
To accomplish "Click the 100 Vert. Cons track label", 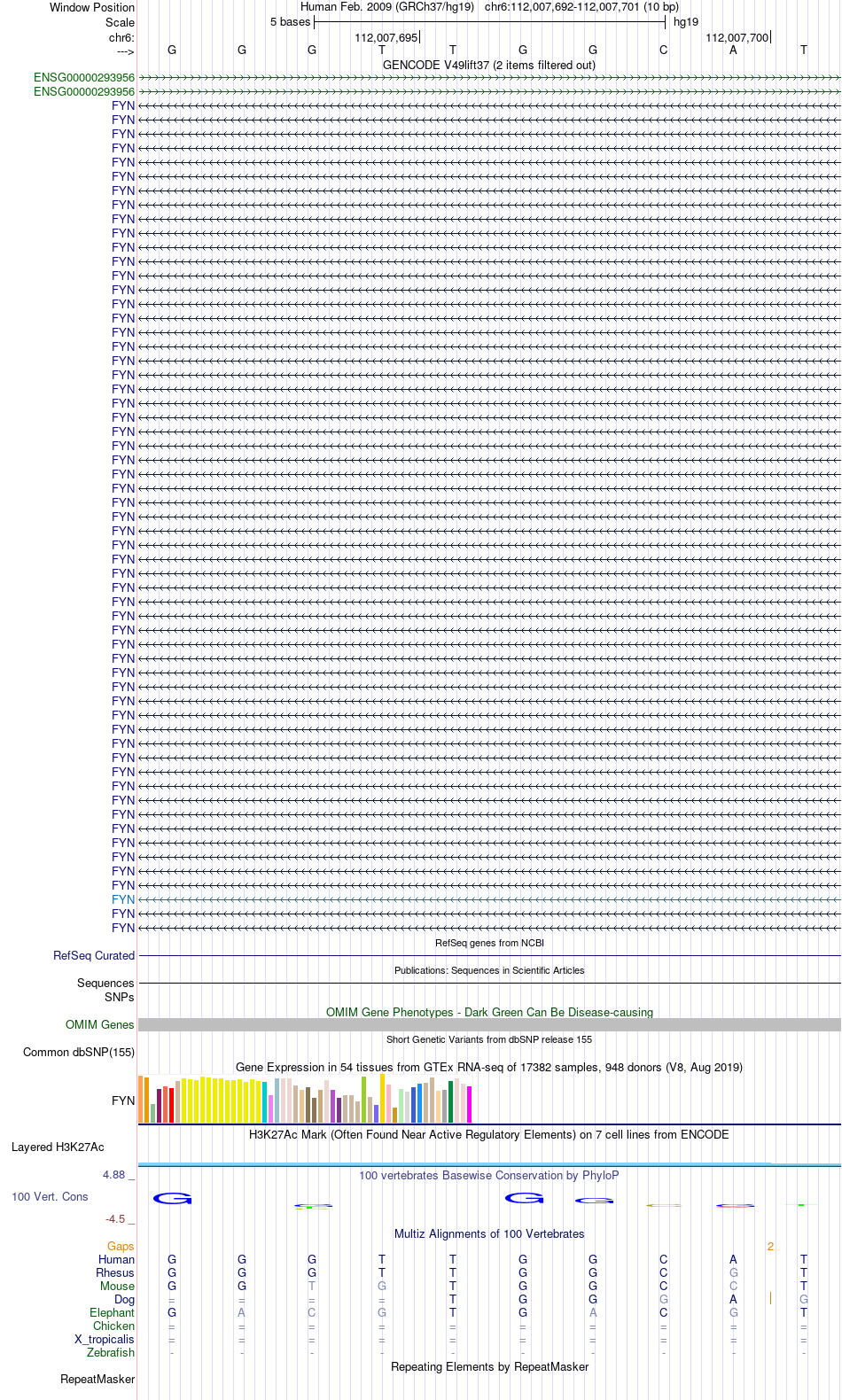I will point(50,1196).
